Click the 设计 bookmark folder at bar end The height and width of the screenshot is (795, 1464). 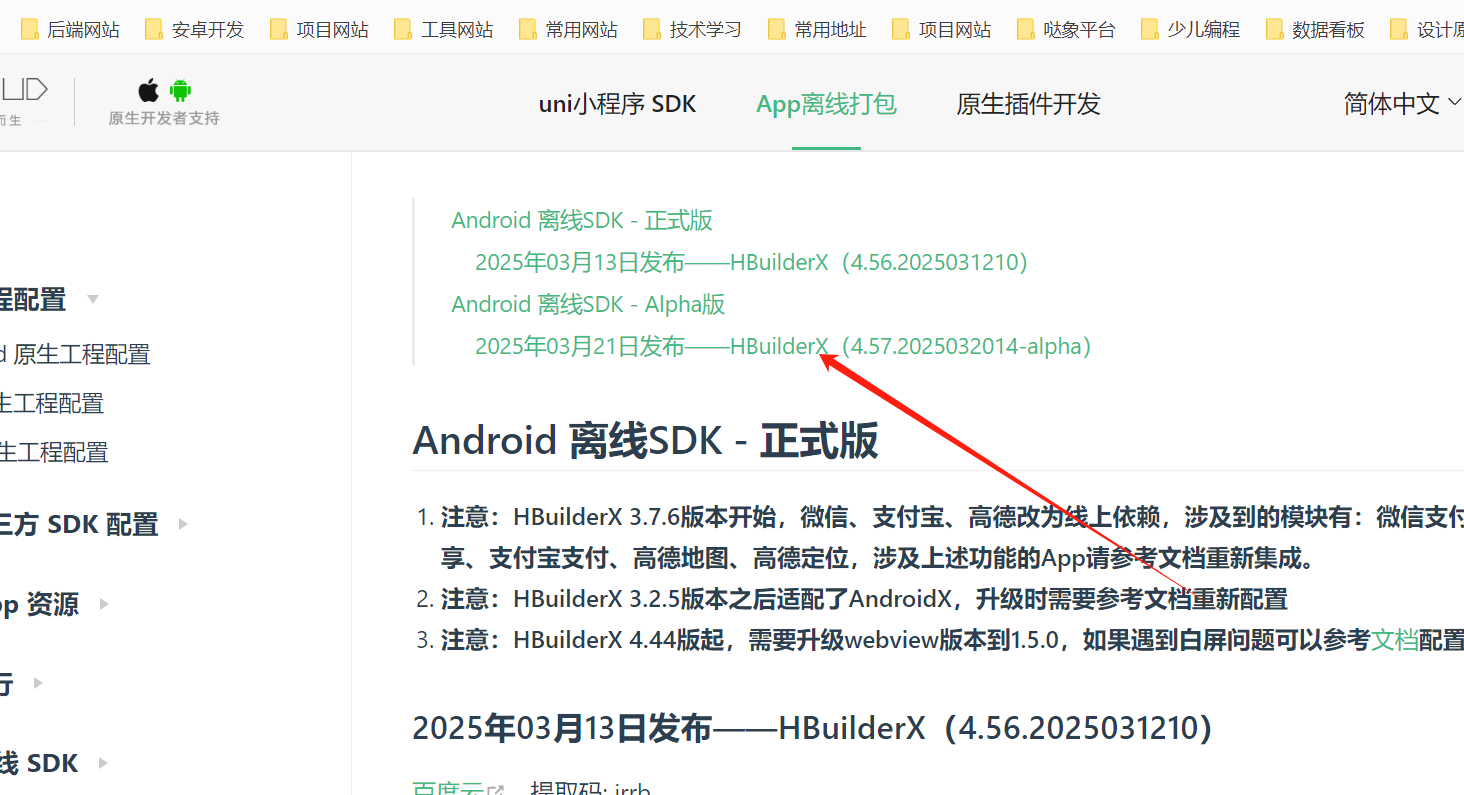pos(1428,29)
